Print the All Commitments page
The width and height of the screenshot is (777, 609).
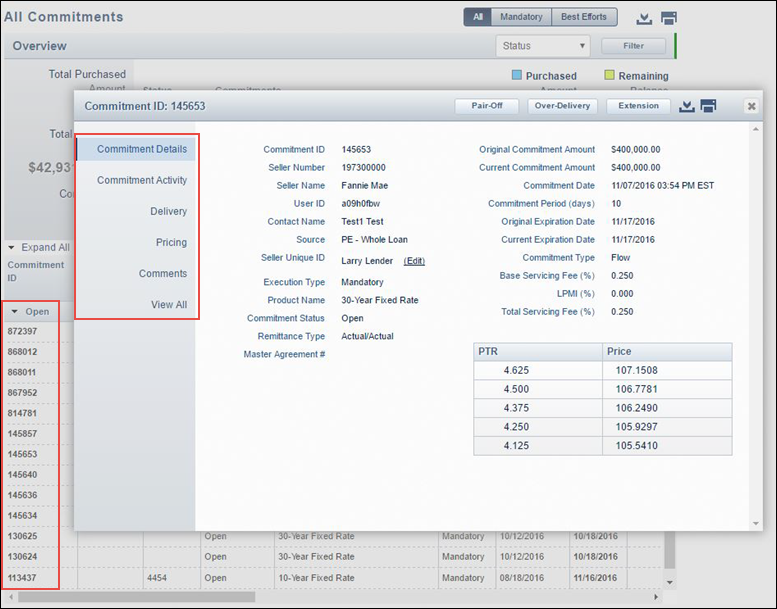[669, 19]
